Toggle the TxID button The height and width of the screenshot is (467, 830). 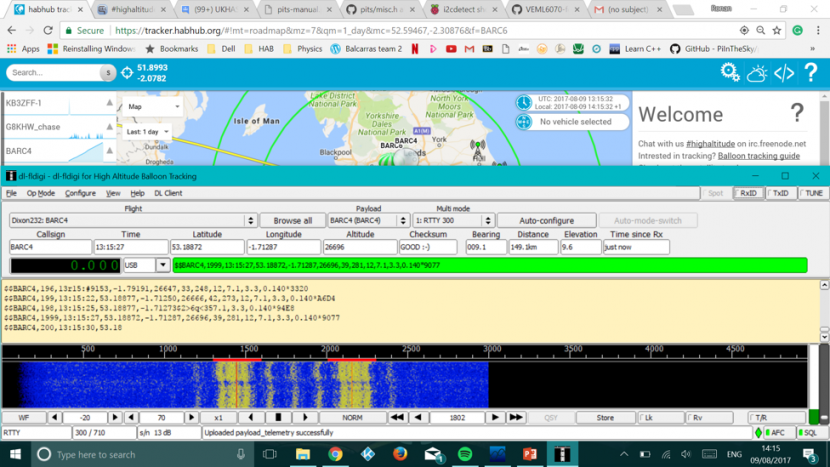[x=781, y=193]
